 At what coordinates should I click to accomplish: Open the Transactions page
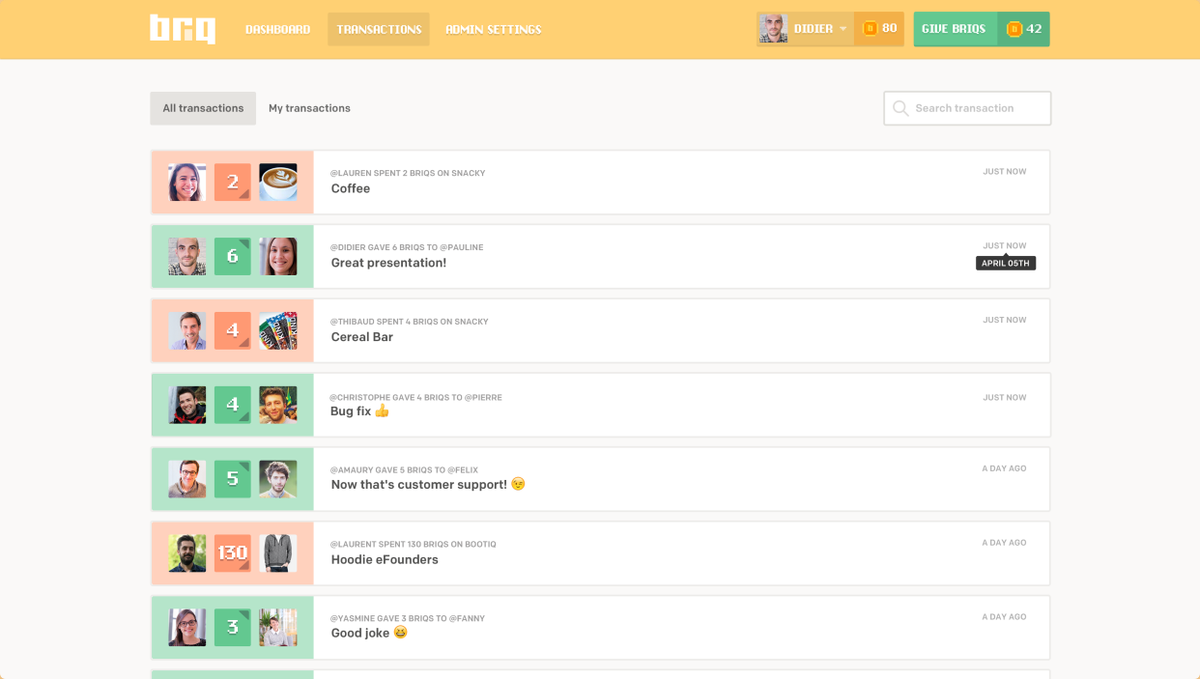point(379,30)
